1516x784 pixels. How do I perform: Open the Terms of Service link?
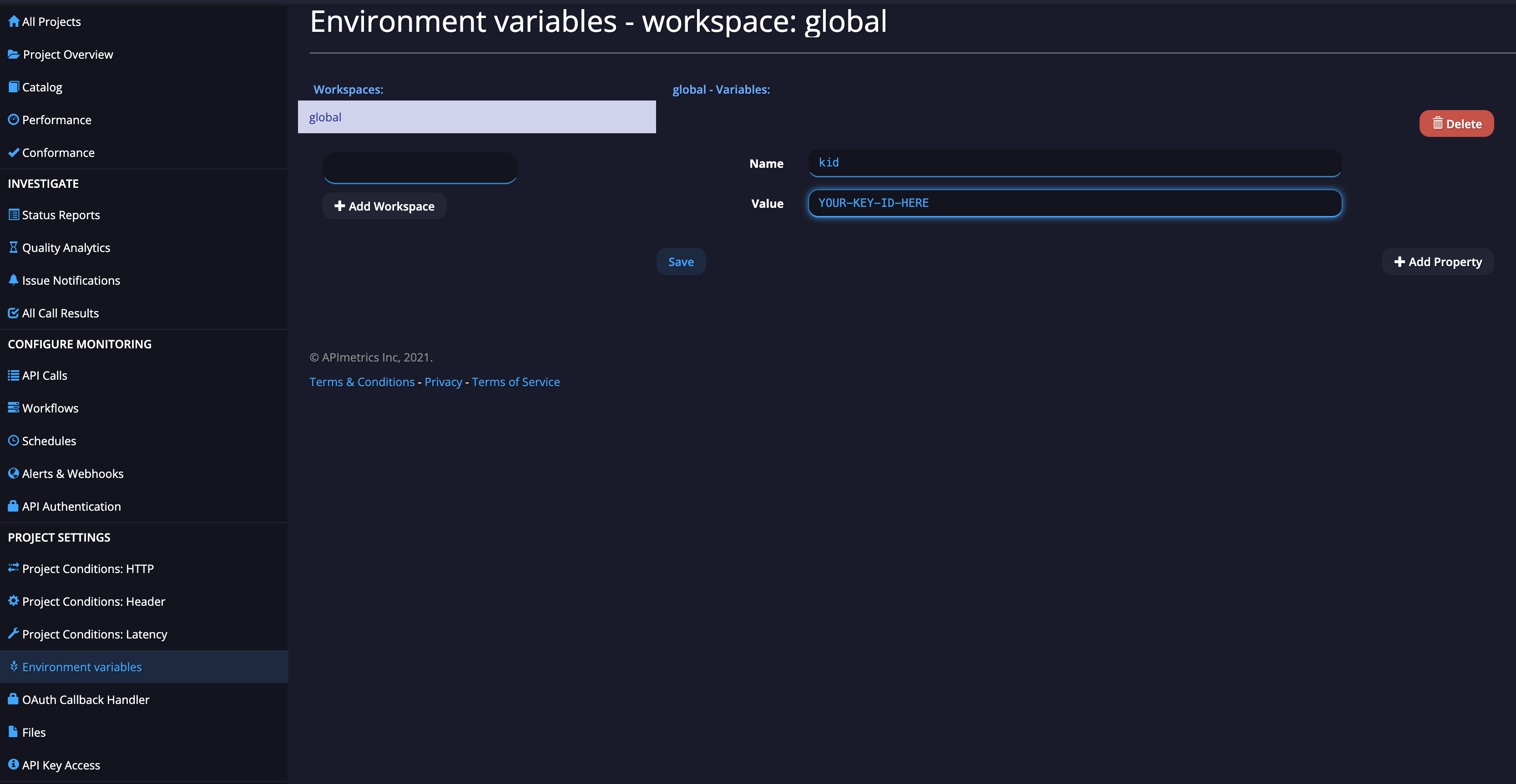click(x=515, y=382)
